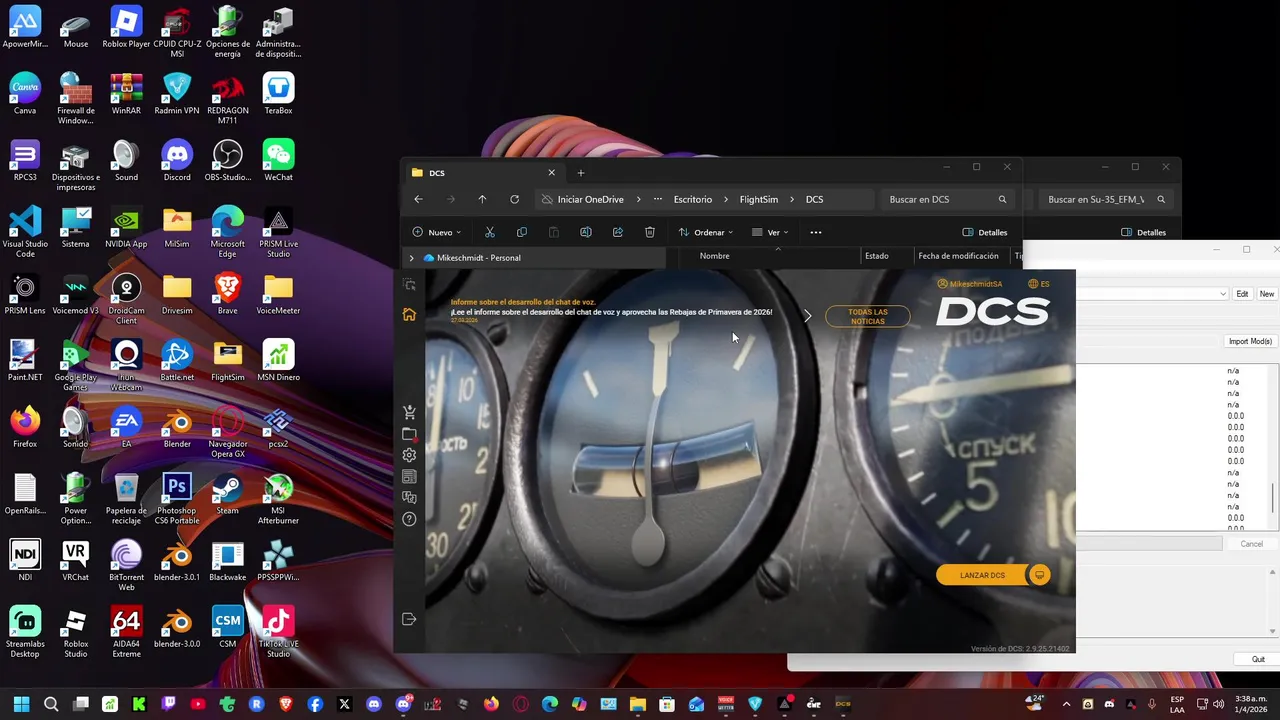Click the Edit button in background window
This screenshot has height=720, width=1280.
click(x=1242, y=294)
